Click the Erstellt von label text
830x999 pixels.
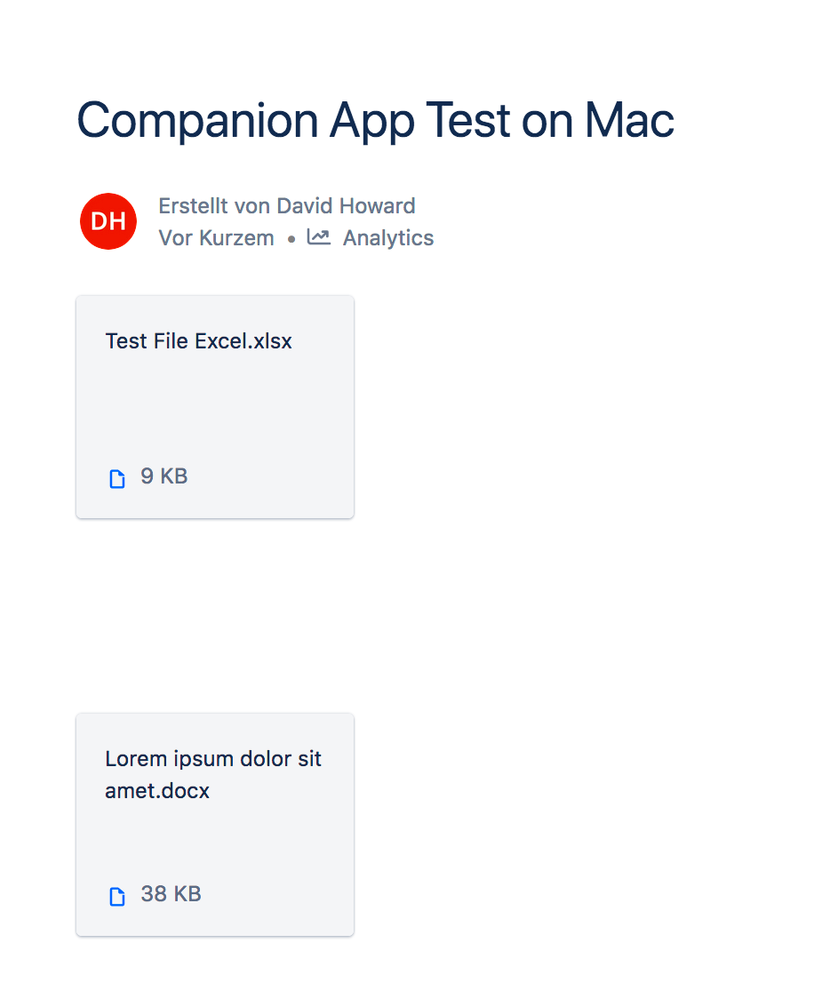(x=216, y=206)
